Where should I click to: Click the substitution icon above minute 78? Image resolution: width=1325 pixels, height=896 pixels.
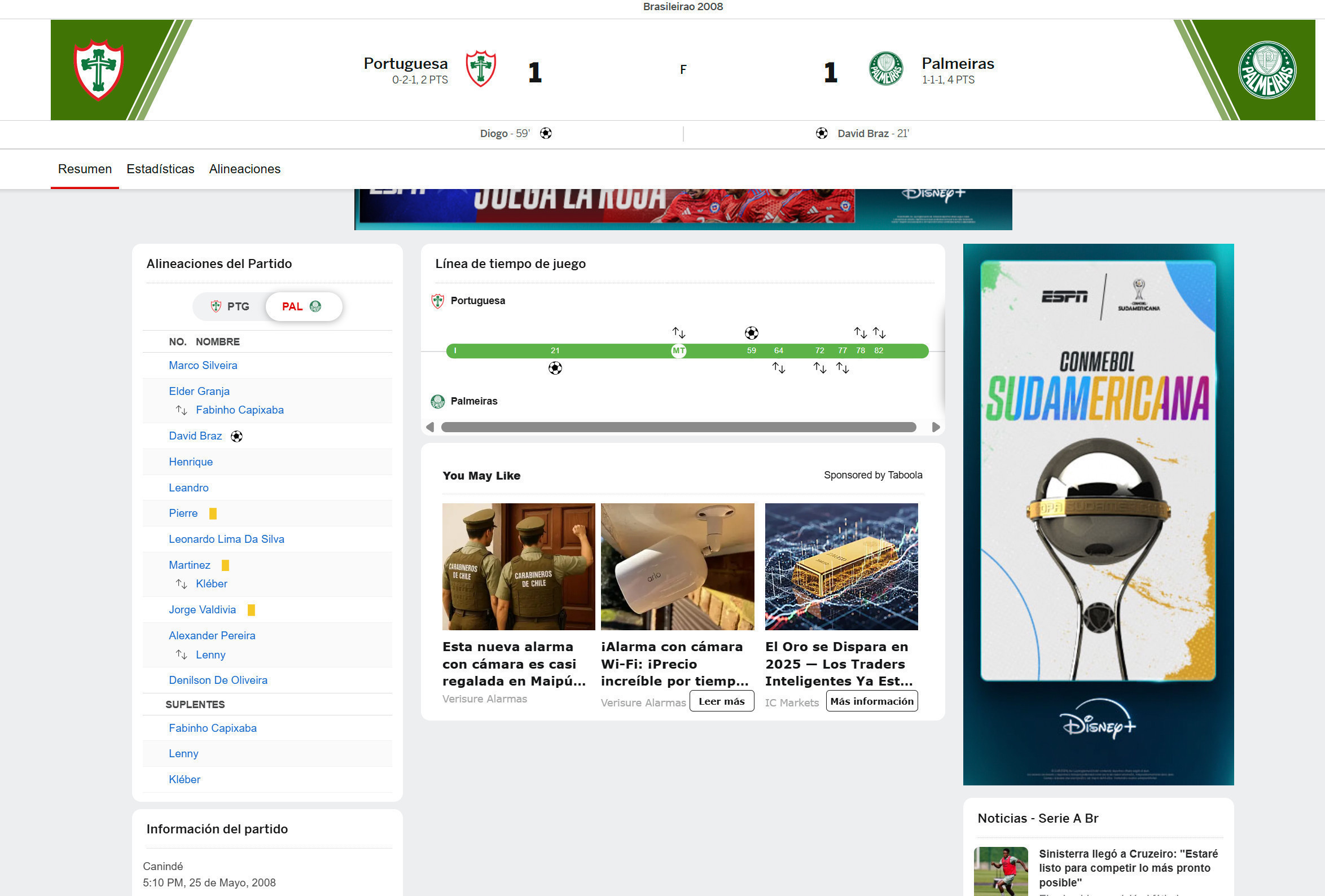[861, 332]
